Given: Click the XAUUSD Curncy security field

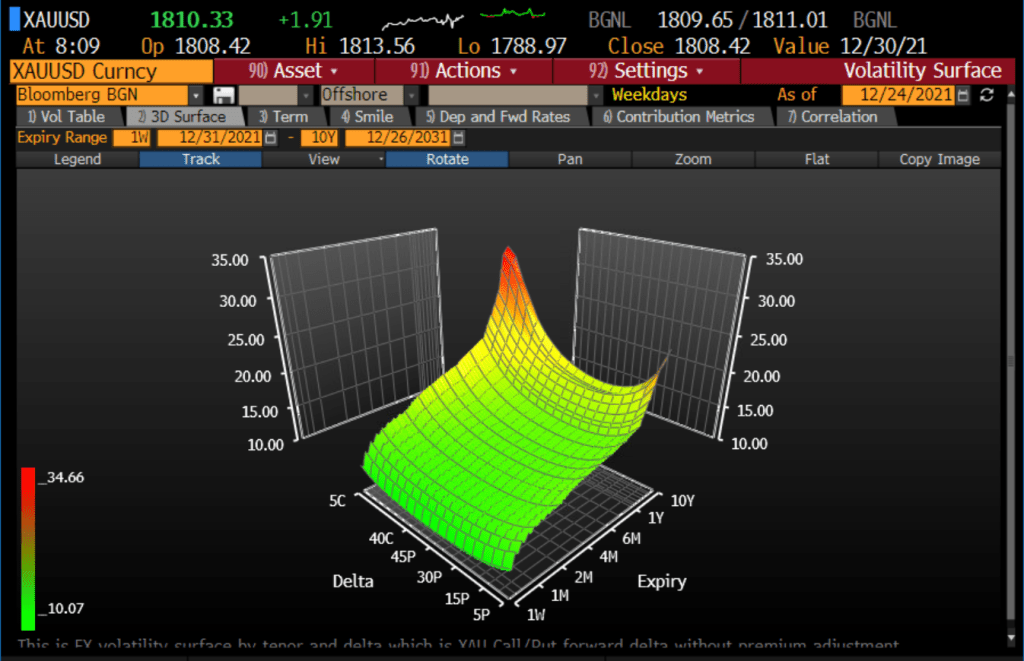Looking at the screenshot, I should [x=110, y=71].
